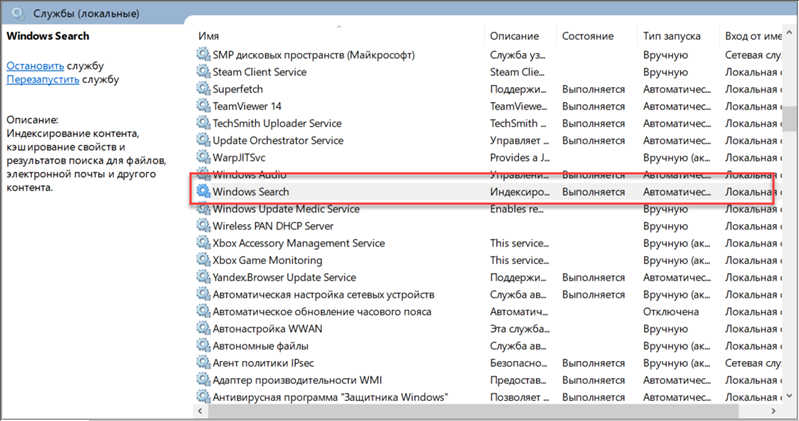Select Windows Update Medic Service name

point(286,209)
